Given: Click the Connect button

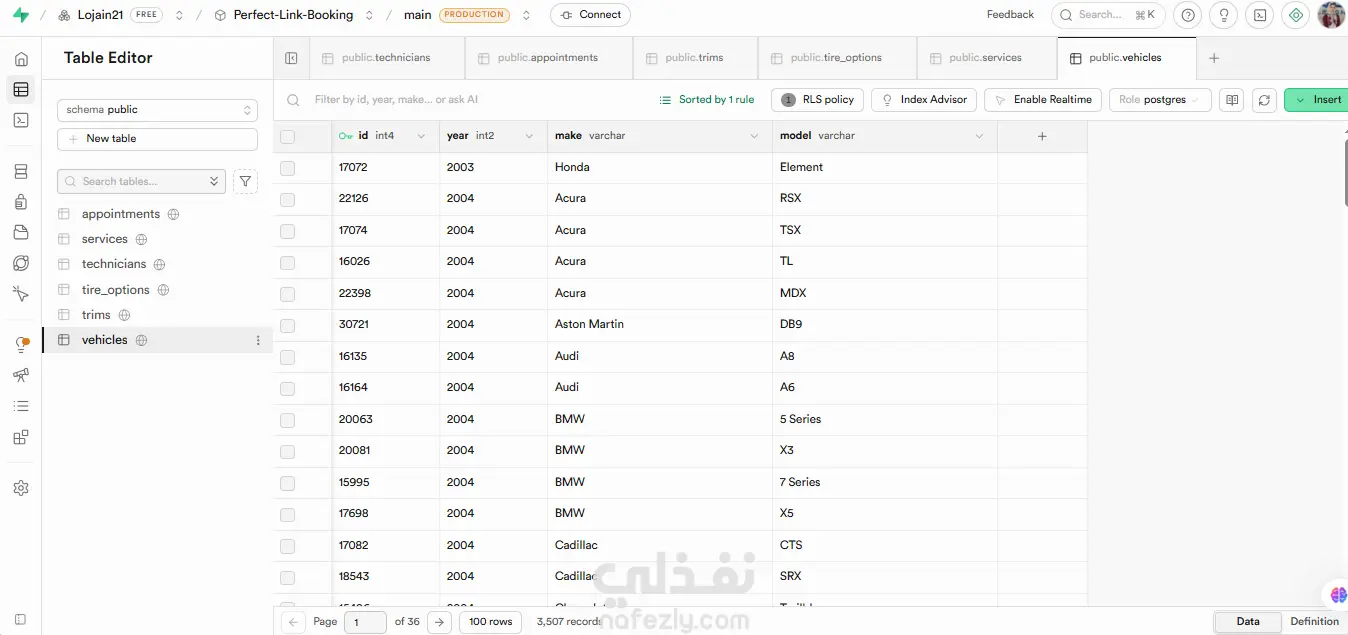Looking at the screenshot, I should pos(591,15).
